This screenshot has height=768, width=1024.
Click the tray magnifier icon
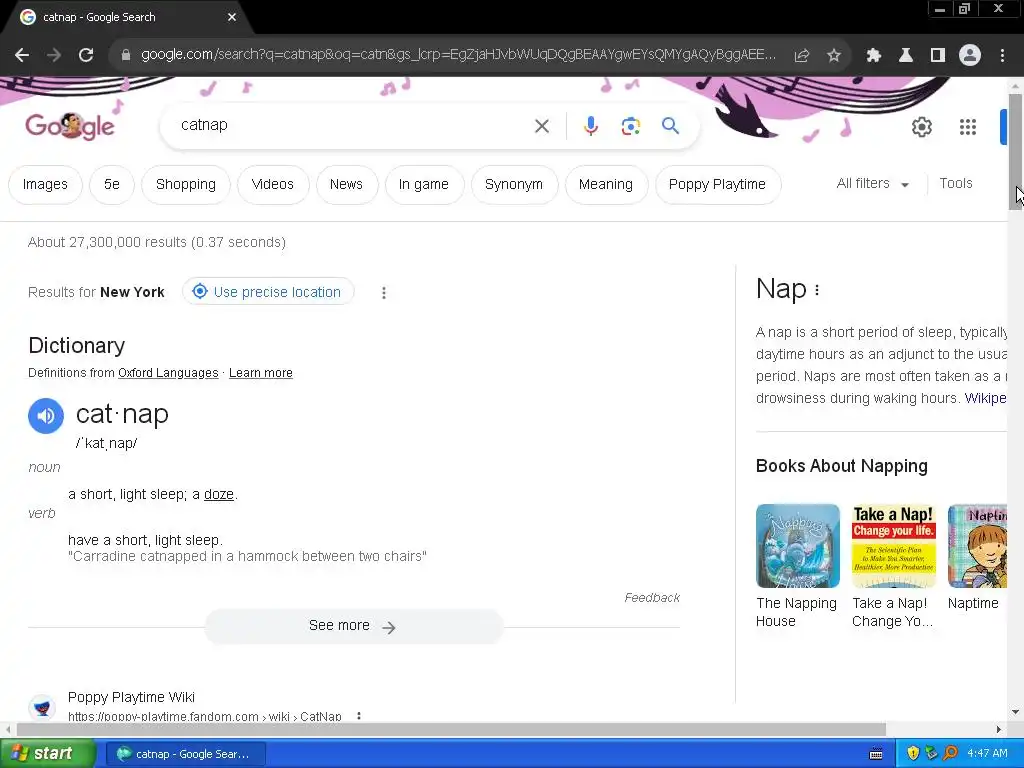click(951, 754)
